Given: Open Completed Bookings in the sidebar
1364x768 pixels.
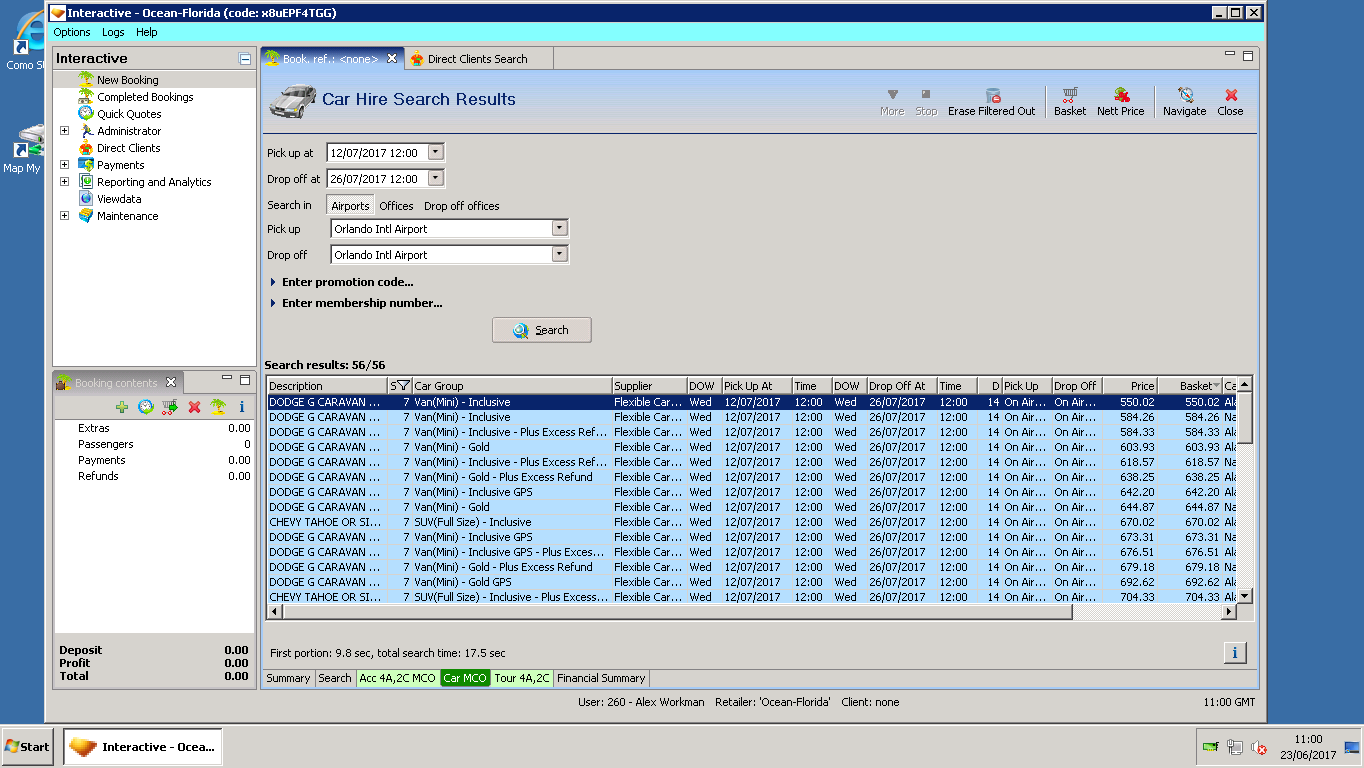Looking at the screenshot, I should click(x=145, y=97).
